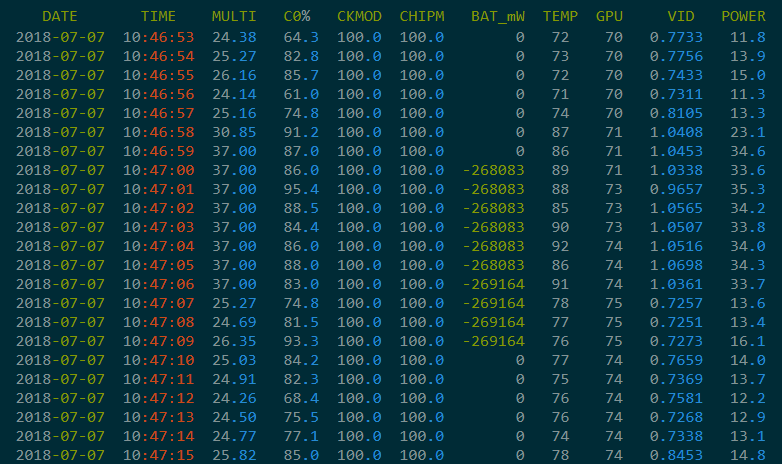Click the VID value 0.8453

[676, 455]
